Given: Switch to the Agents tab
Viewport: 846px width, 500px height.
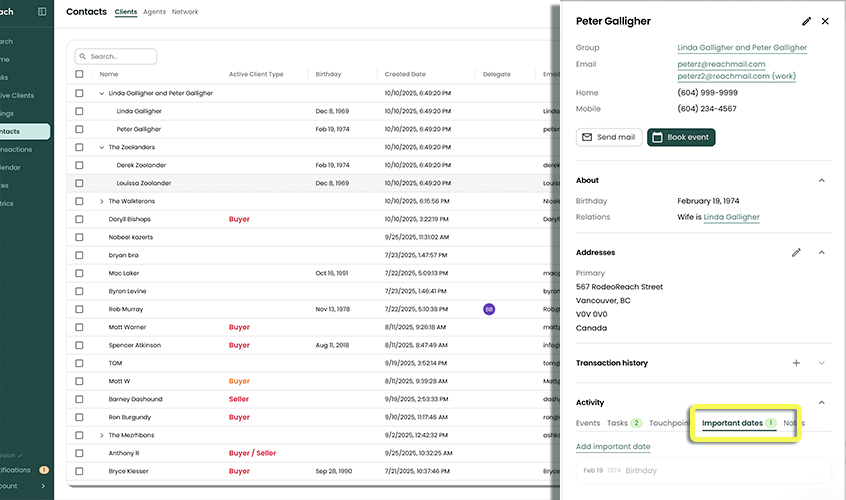Looking at the screenshot, I should coord(154,12).
